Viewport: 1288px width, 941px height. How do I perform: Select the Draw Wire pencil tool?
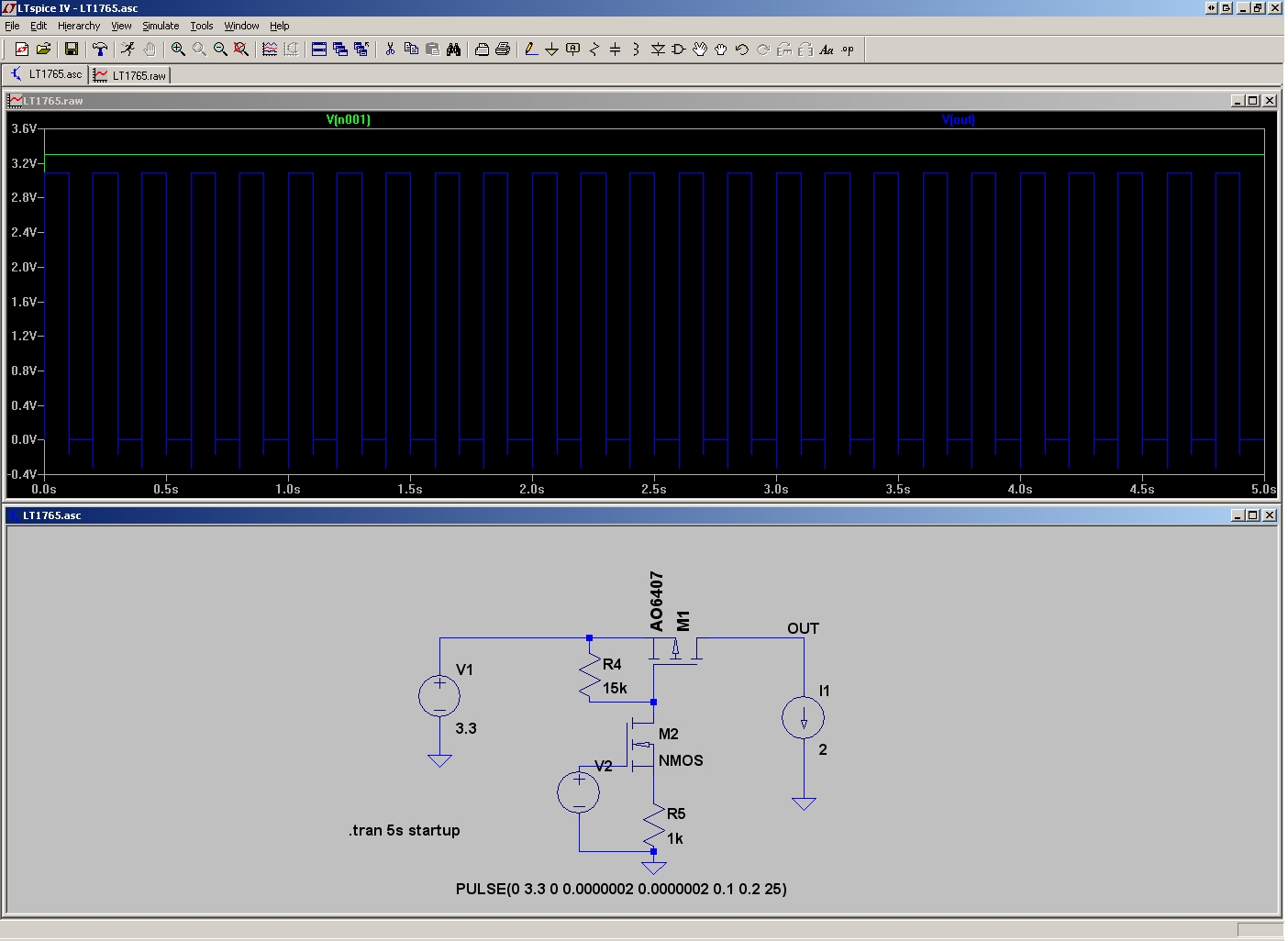[x=531, y=50]
